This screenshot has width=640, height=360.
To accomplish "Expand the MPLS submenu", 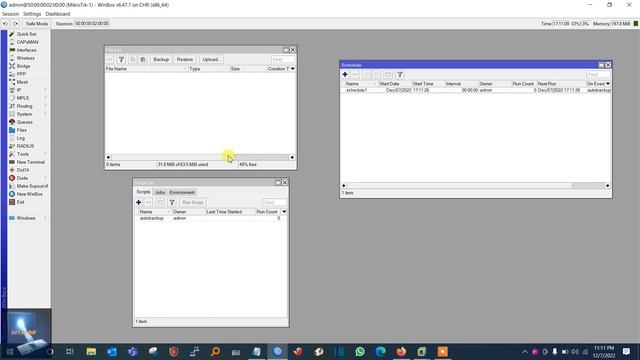I will (x=22, y=98).
